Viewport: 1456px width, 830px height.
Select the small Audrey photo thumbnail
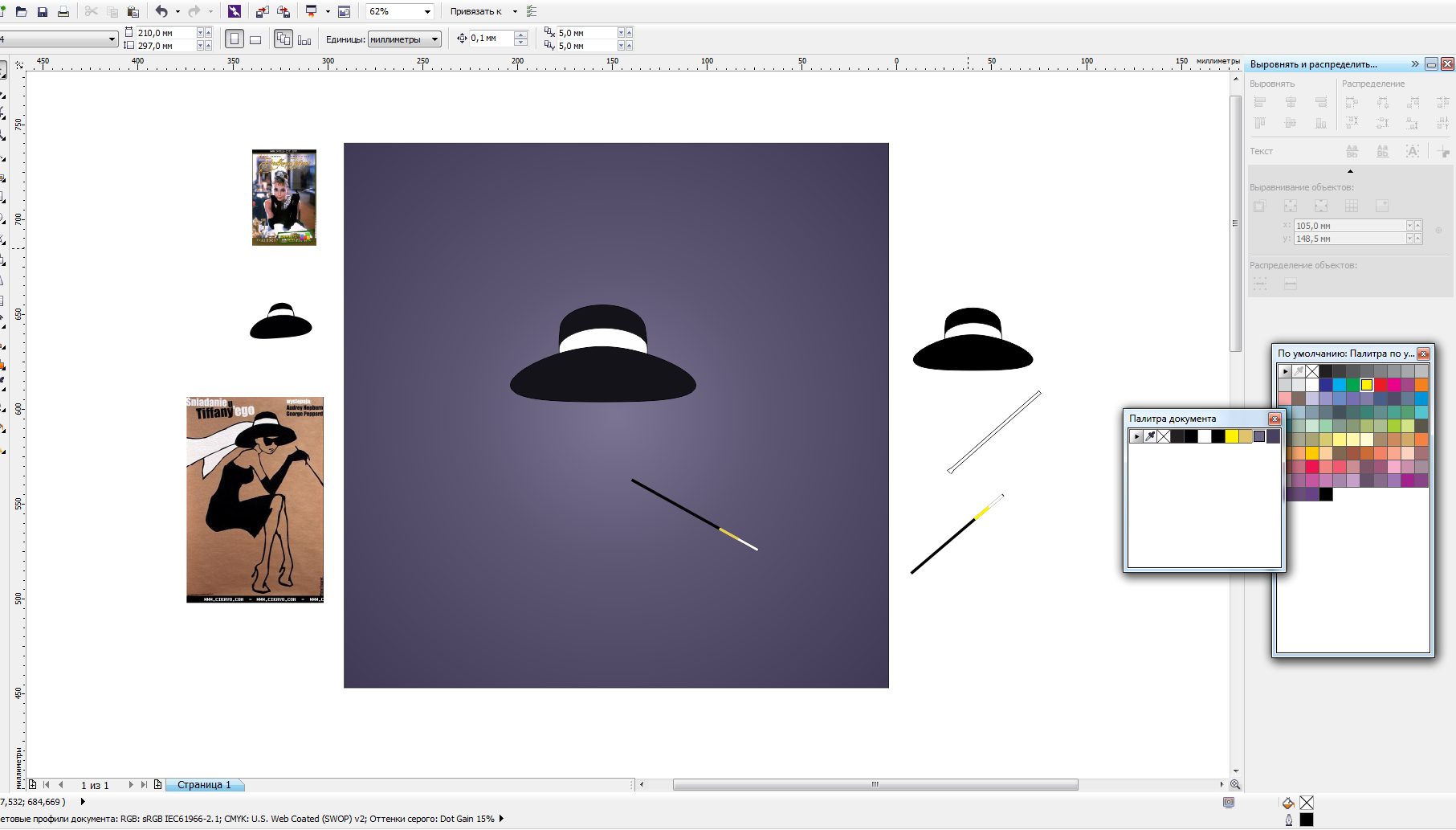pyautogui.click(x=284, y=198)
